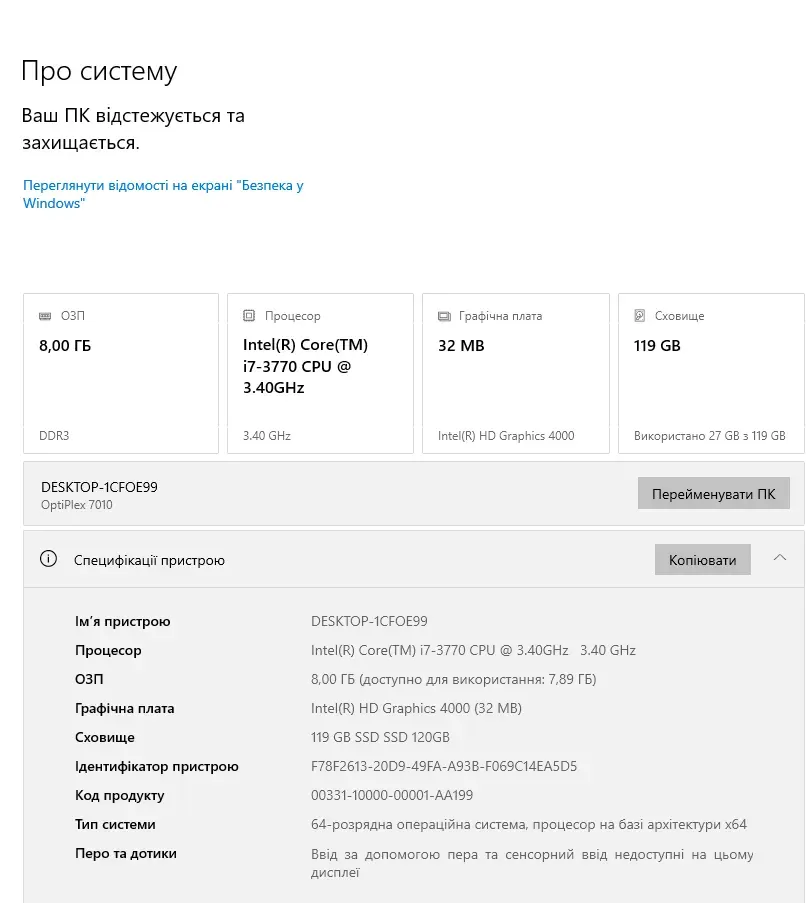Click the Специфікації пристрою header

point(150,560)
